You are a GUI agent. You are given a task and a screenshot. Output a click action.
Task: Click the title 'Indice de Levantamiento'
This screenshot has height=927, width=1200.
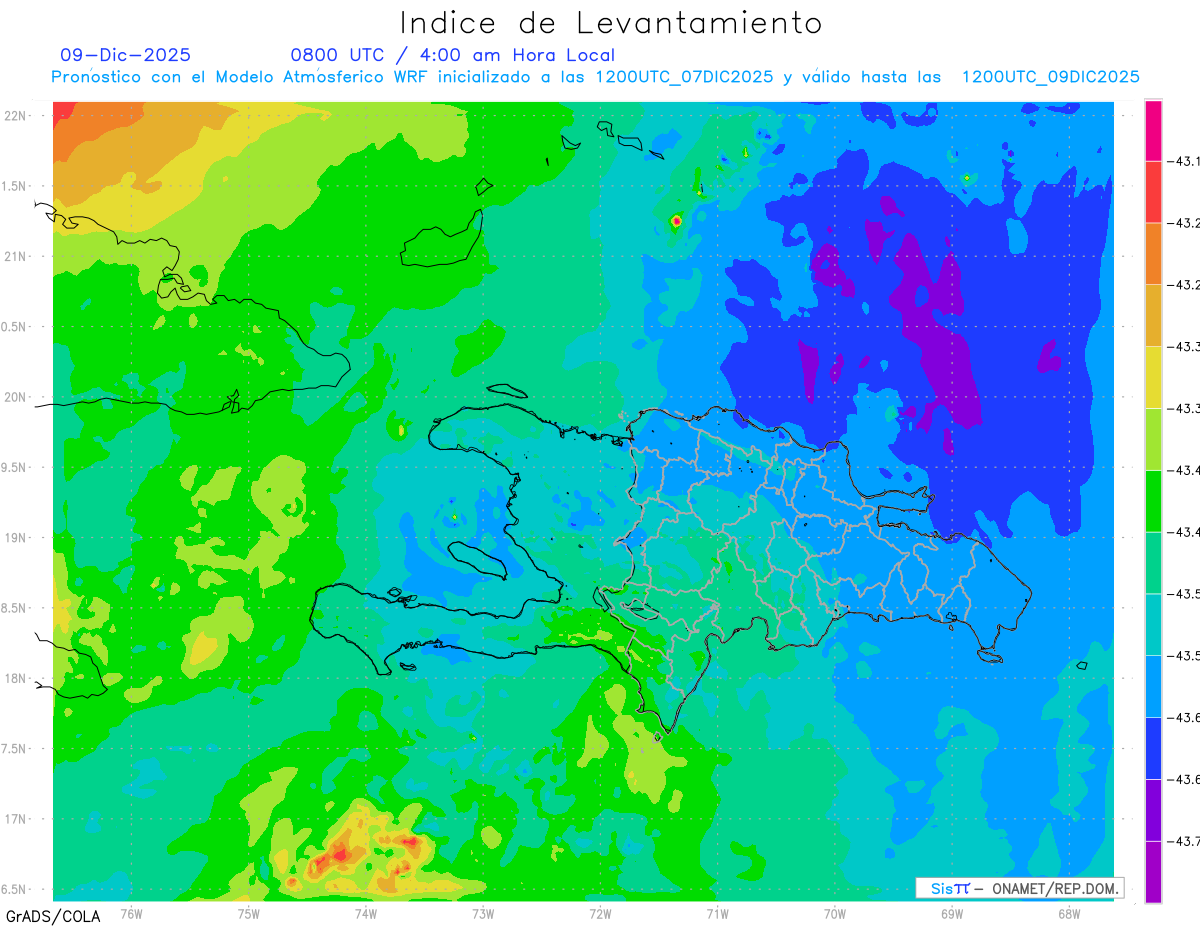click(x=611, y=23)
